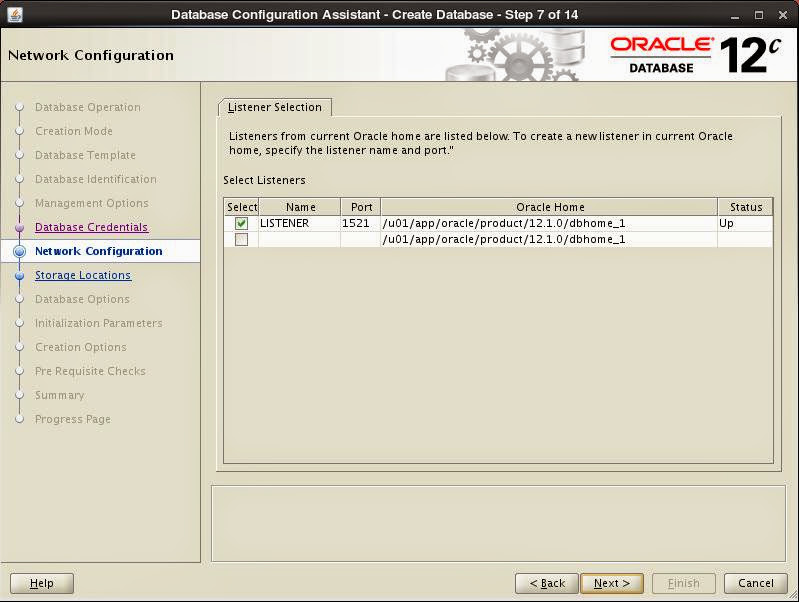Click the empty Name cell in second row
799x602 pixels.
click(300, 240)
